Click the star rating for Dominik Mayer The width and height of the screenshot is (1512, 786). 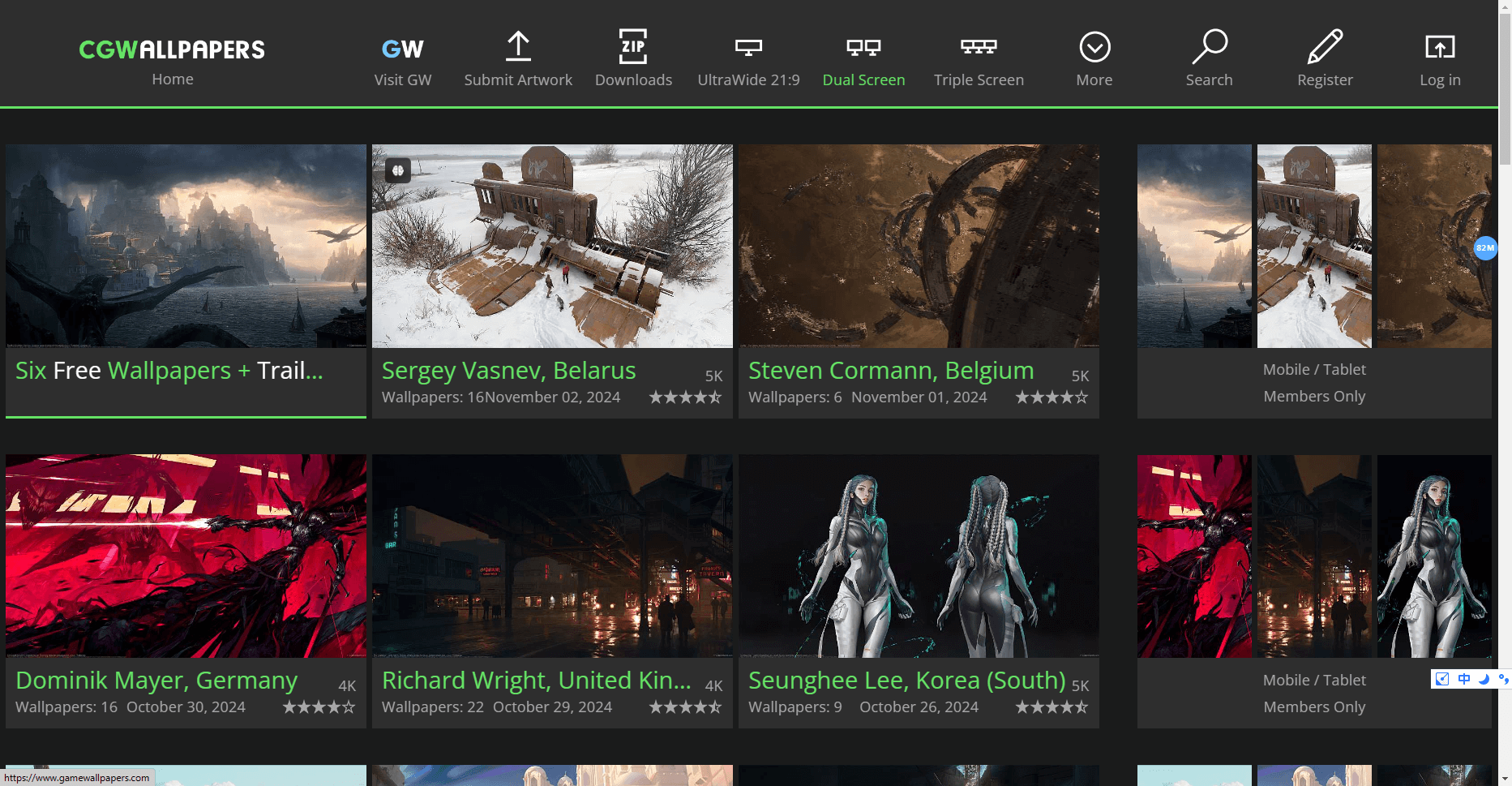tap(319, 707)
